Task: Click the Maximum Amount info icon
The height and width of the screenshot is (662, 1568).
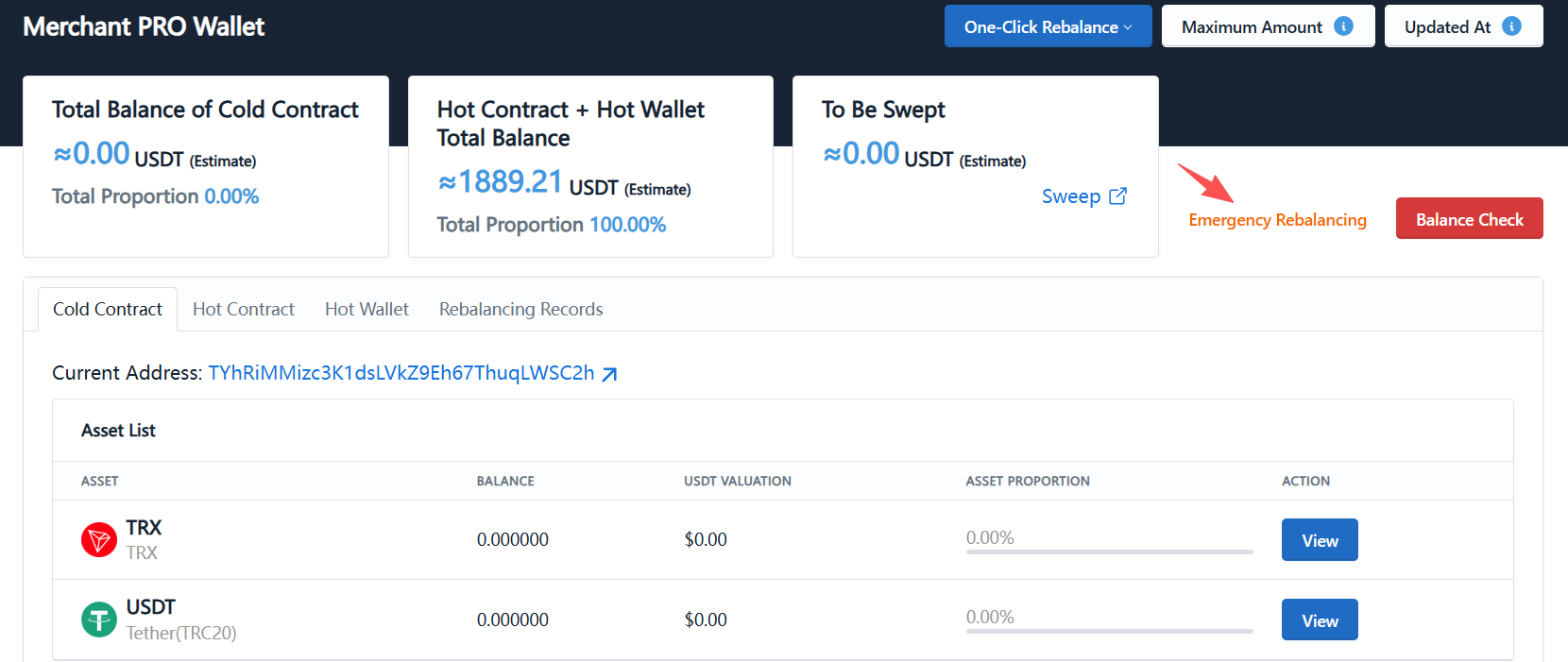Action: click(x=1343, y=26)
